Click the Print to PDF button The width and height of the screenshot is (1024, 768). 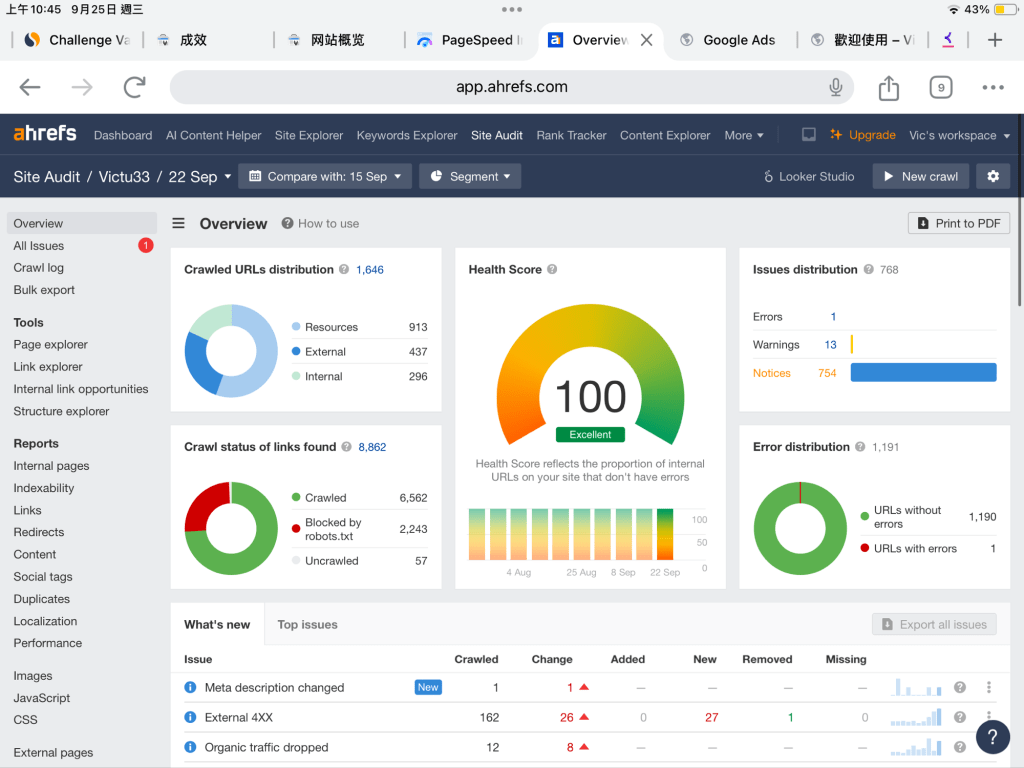click(x=958, y=223)
